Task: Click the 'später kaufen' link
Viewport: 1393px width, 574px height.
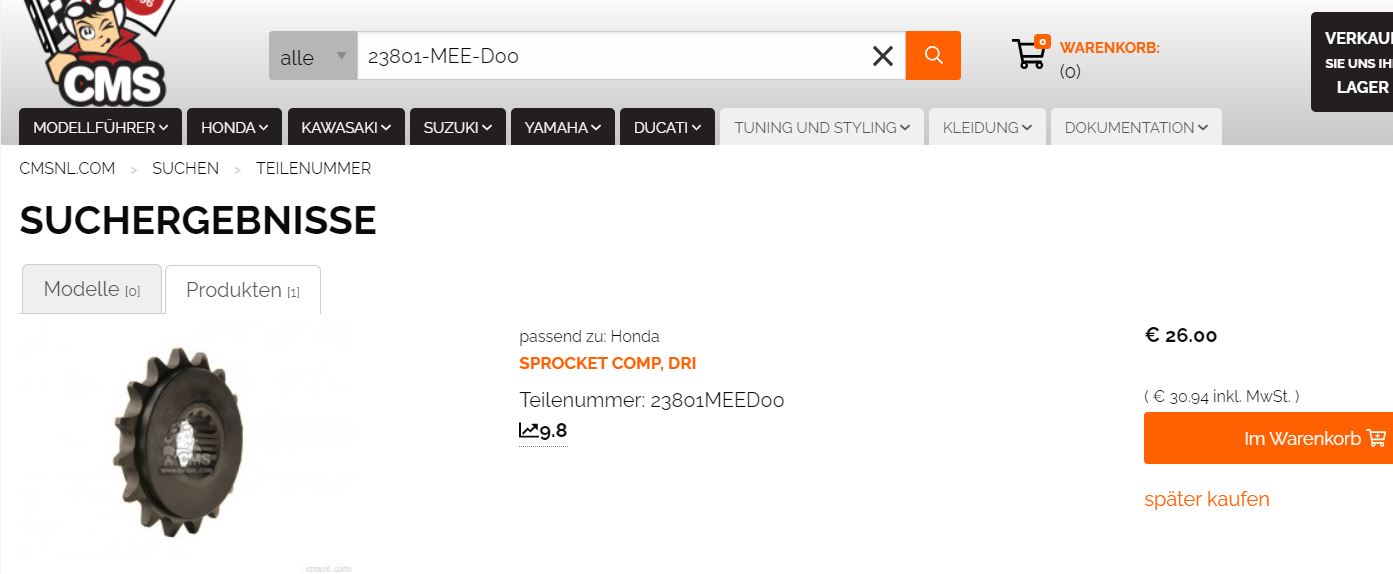Action: 1207,499
